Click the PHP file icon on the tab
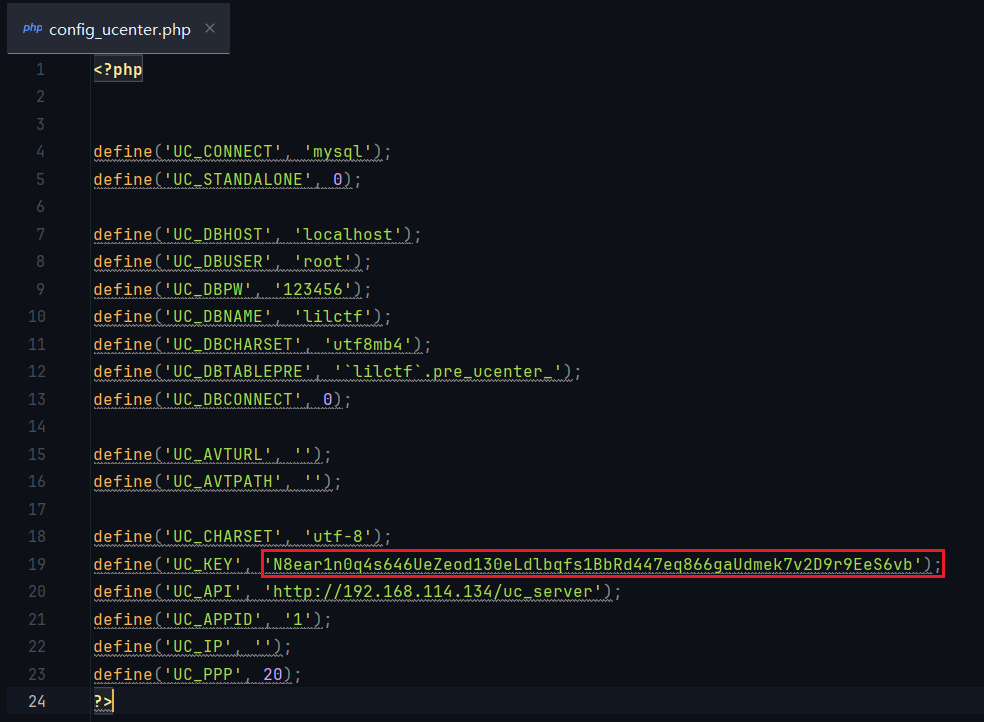984x722 pixels. [x=32, y=28]
